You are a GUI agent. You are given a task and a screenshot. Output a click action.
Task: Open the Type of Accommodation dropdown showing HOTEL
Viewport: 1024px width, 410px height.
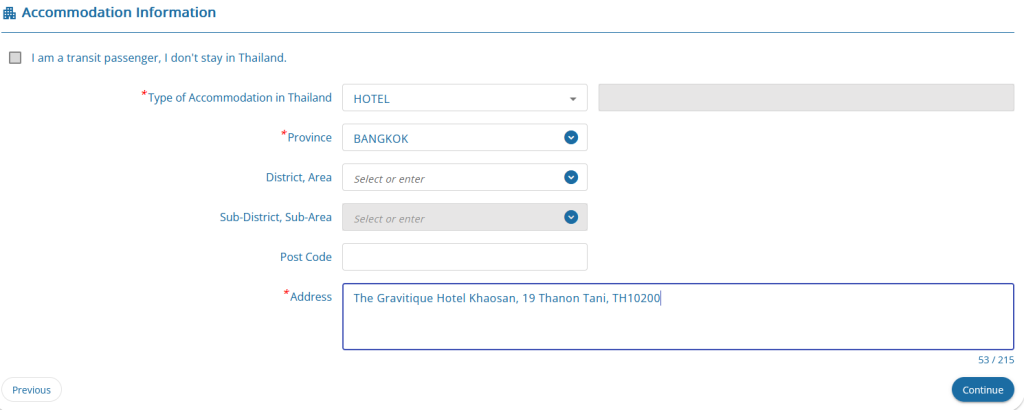(465, 98)
